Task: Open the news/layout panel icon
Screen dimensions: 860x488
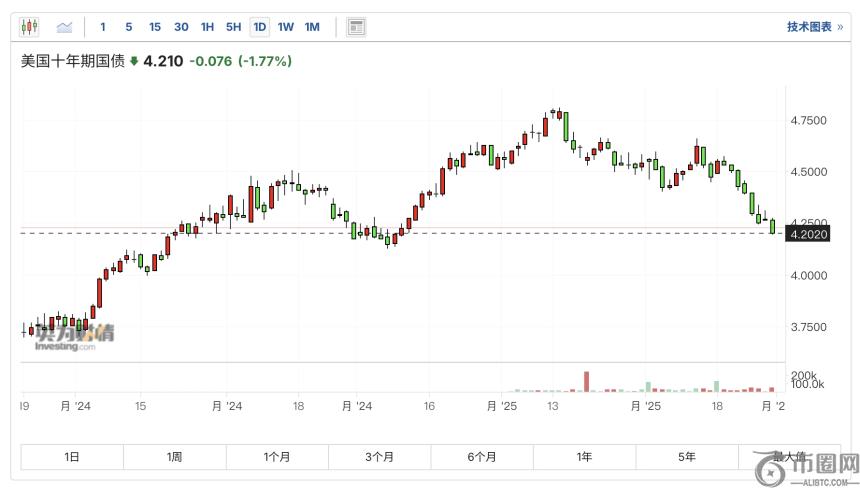Action: coord(355,27)
